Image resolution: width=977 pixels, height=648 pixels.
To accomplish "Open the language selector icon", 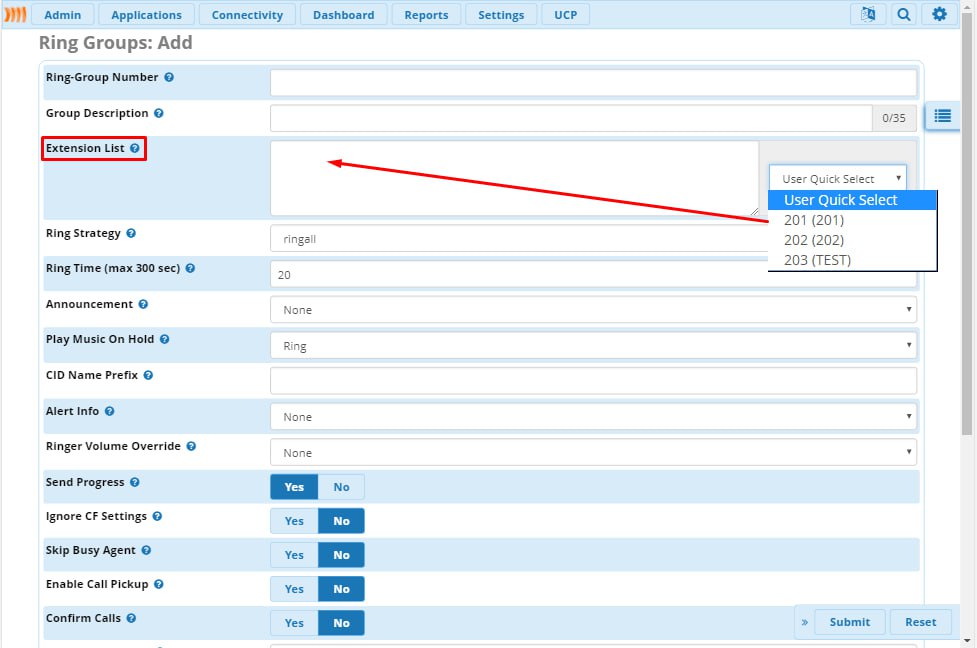I will coord(868,15).
